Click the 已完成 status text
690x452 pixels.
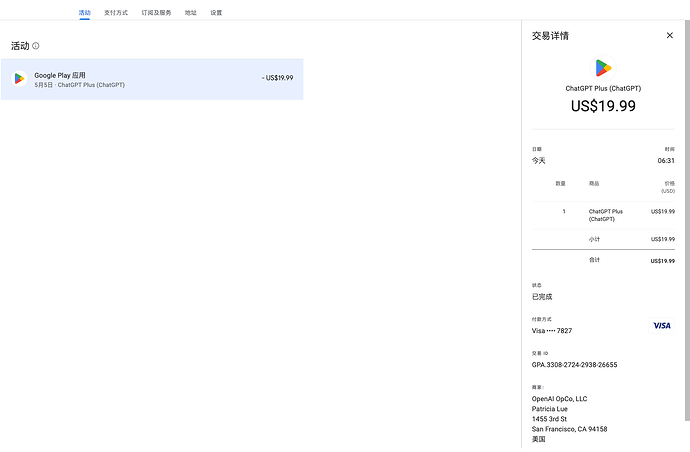(542, 297)
